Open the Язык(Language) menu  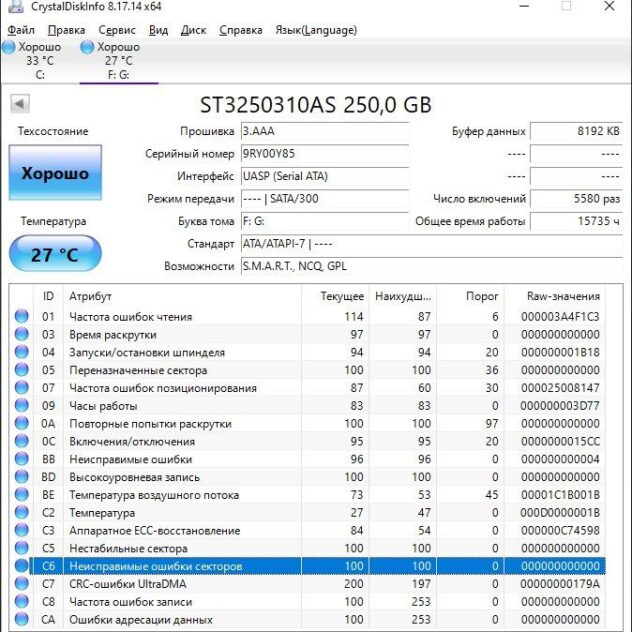click(315, 30)
